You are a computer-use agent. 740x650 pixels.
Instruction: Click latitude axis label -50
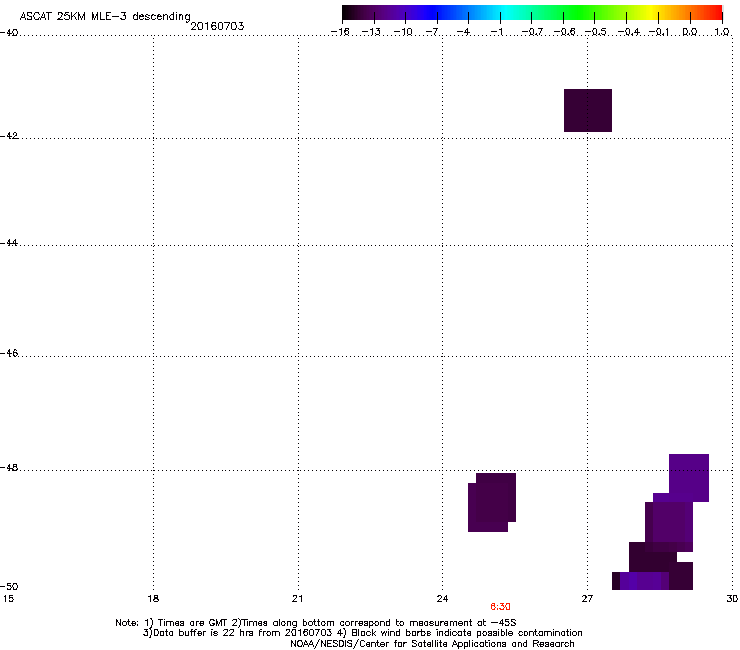[9, 586]
